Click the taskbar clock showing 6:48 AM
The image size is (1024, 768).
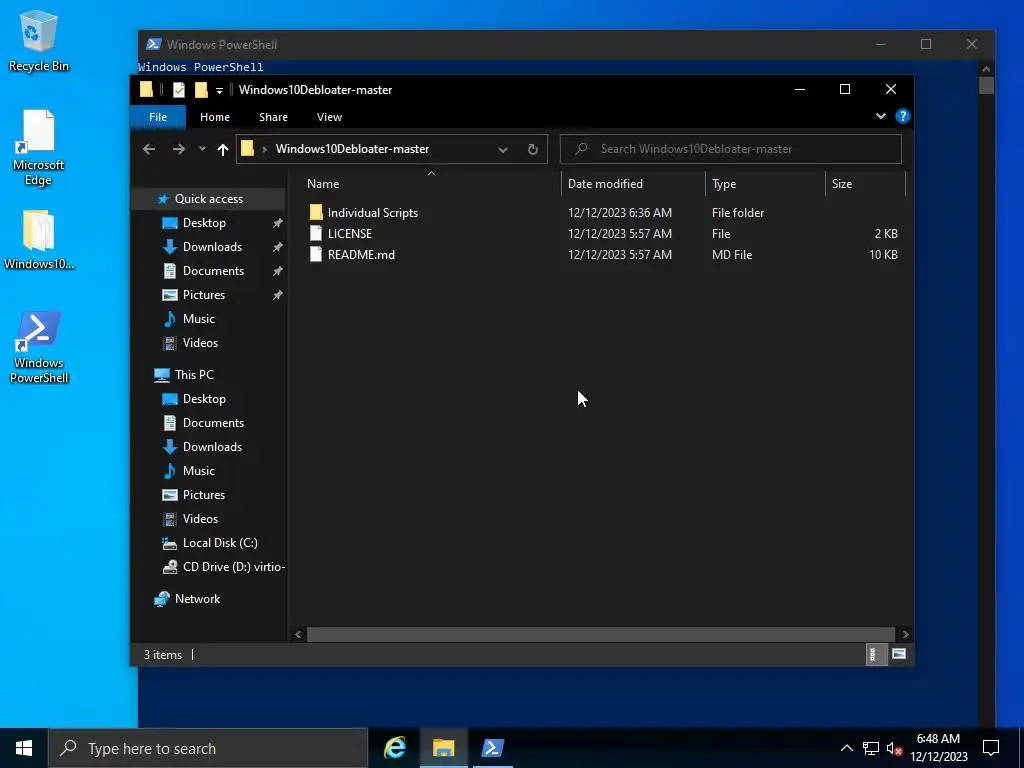938,748
